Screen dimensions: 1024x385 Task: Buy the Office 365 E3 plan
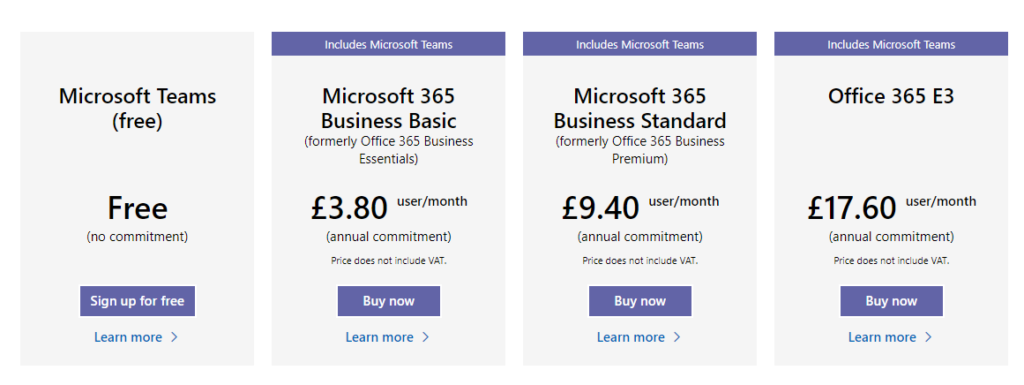(891, 301)
